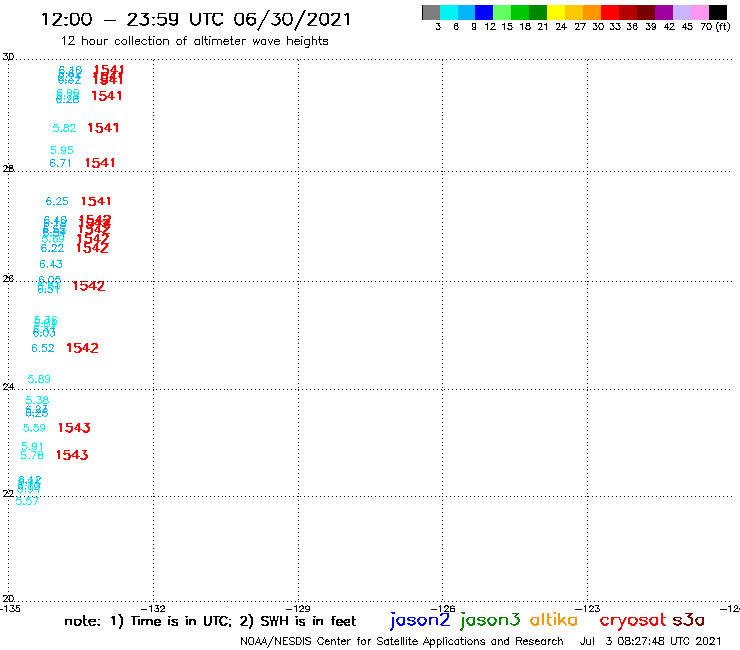Select the yellow swatch in the color bar
This screenshot has height=650, width=740.
click(556, 12)
